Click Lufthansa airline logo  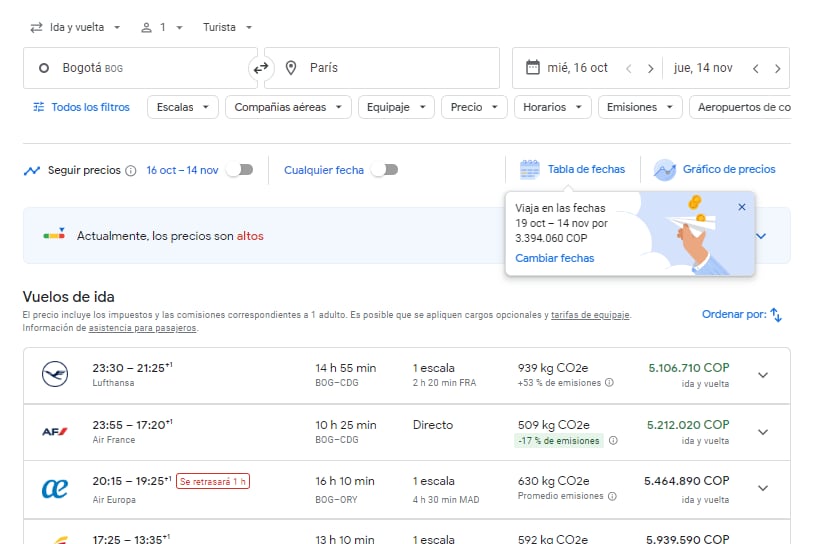(x=55, y=374)
